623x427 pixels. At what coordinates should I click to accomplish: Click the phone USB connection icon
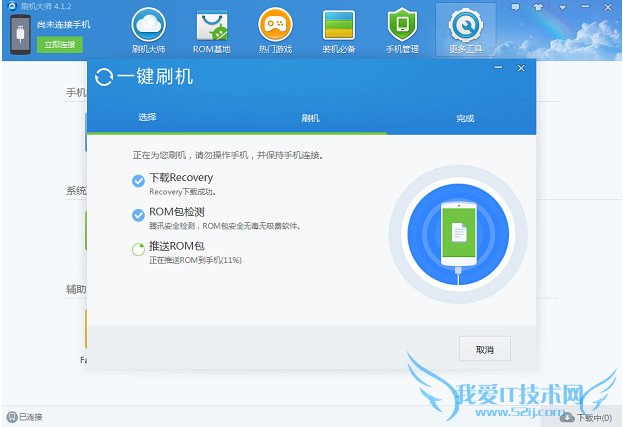click(20, 34)
